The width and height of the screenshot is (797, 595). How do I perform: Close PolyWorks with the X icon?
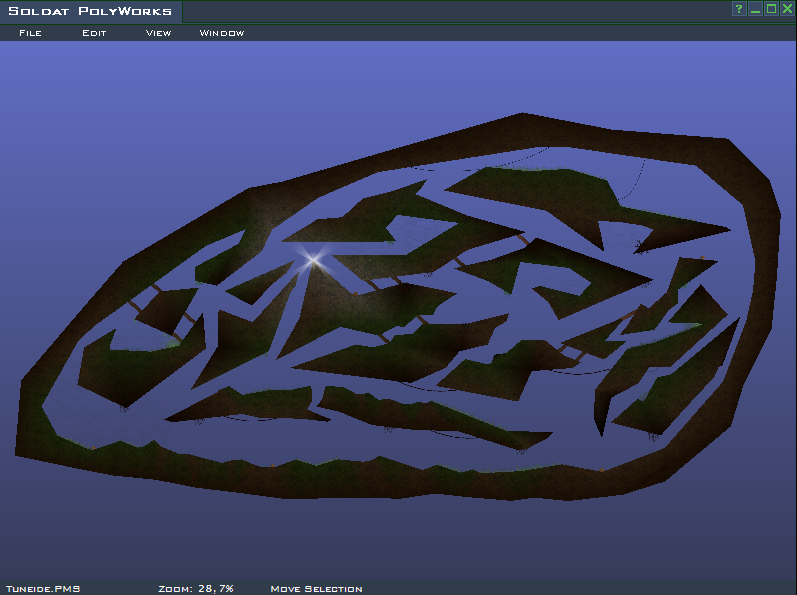(787, 9)
